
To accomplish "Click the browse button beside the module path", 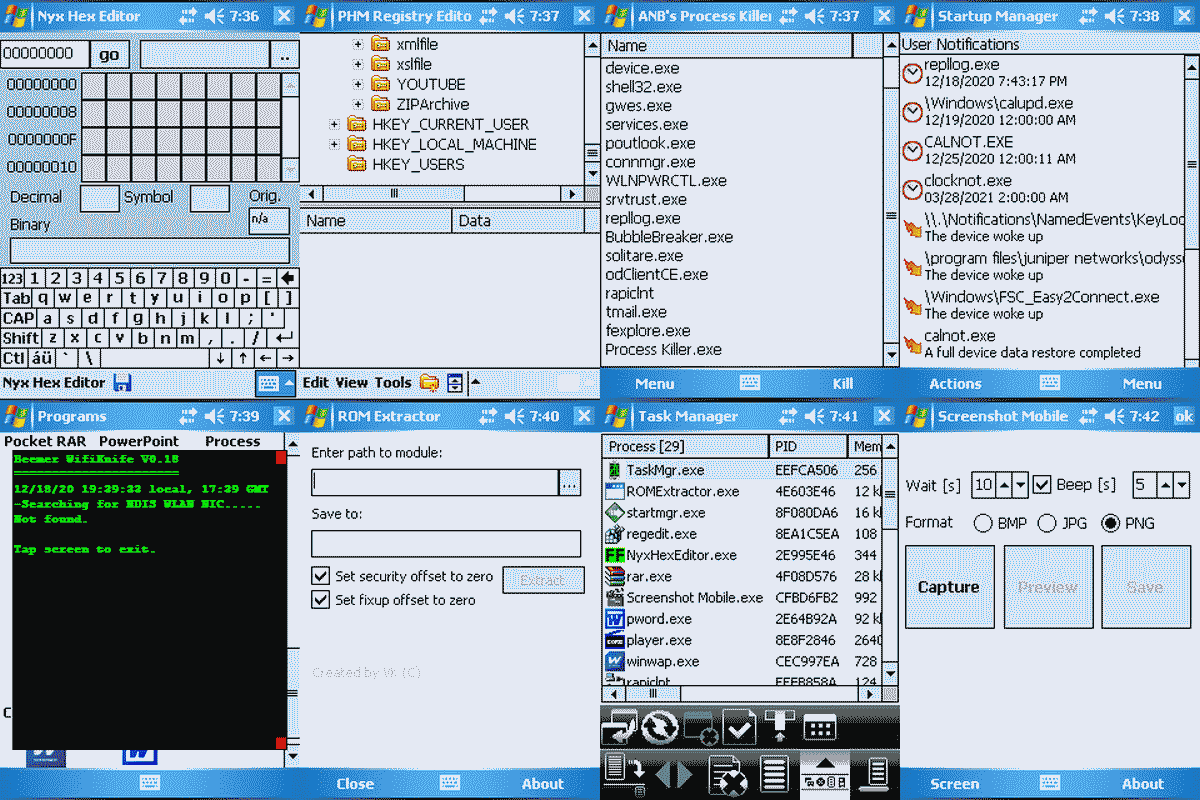I will [570, 483].
